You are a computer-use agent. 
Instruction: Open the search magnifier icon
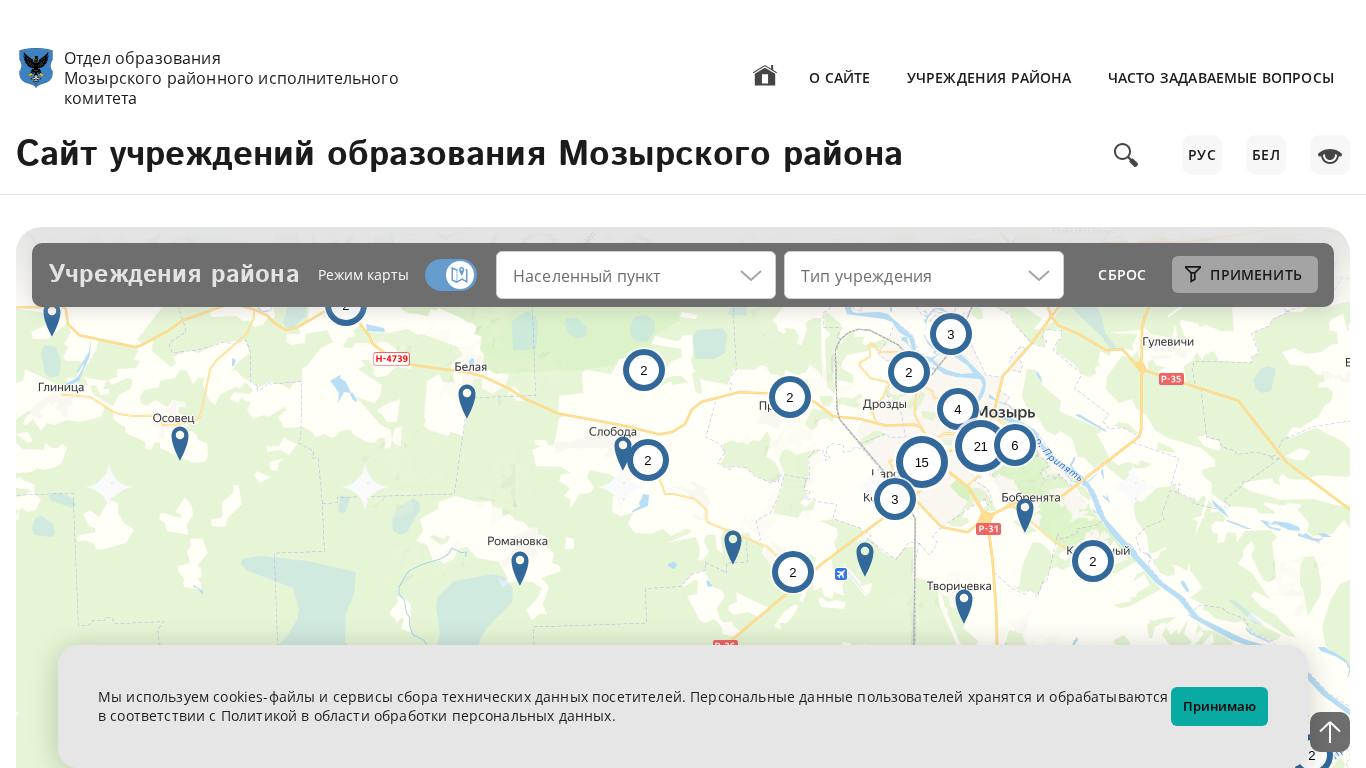point(1125,155)
